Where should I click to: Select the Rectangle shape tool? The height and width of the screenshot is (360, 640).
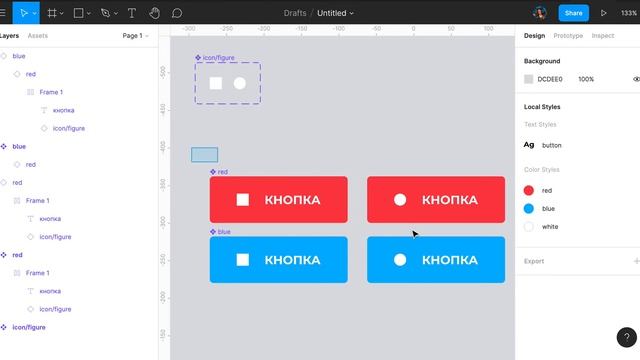(78, 13)
